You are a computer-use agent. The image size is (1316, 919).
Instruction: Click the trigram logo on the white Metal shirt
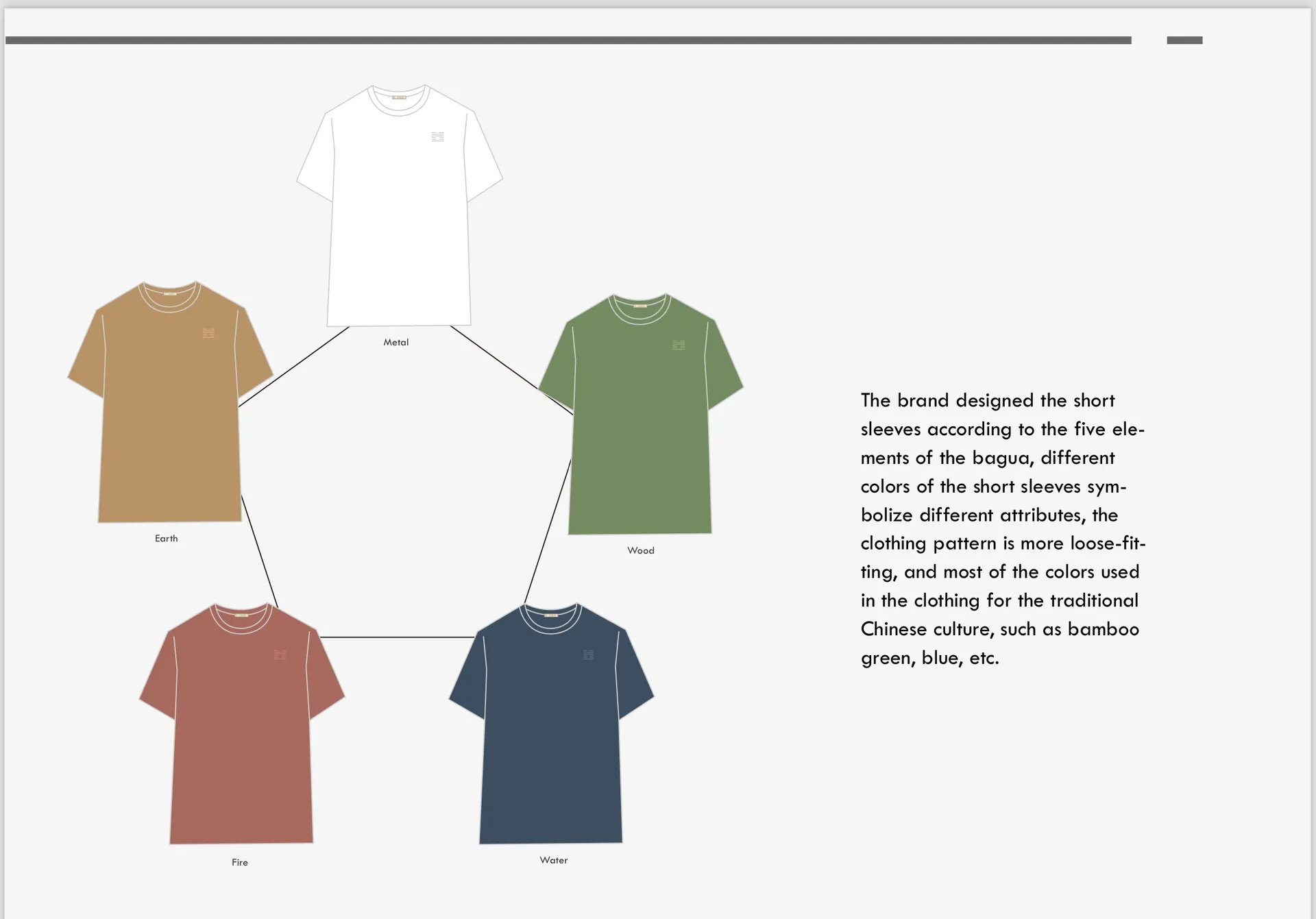[x=437, y=136]
